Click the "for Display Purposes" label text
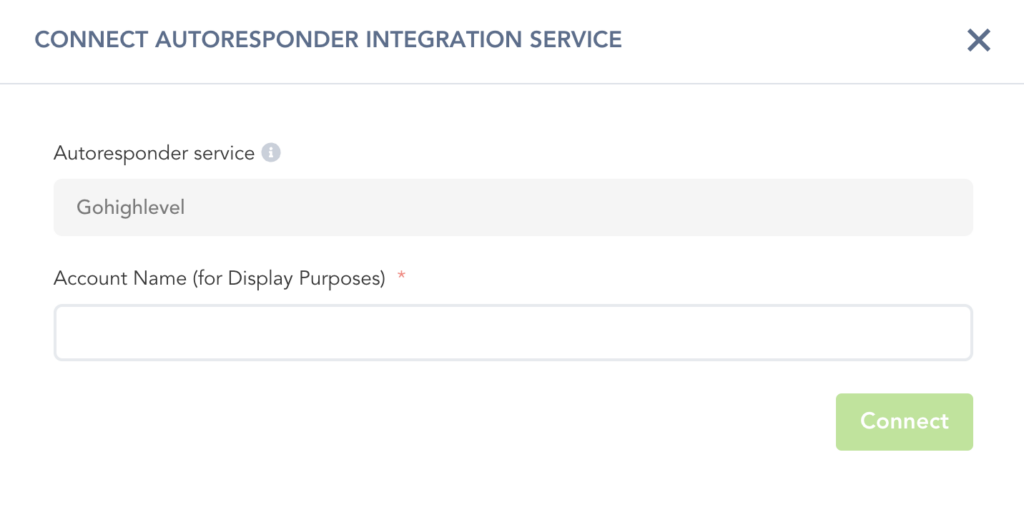1024x505 pixels. [306, 279]
